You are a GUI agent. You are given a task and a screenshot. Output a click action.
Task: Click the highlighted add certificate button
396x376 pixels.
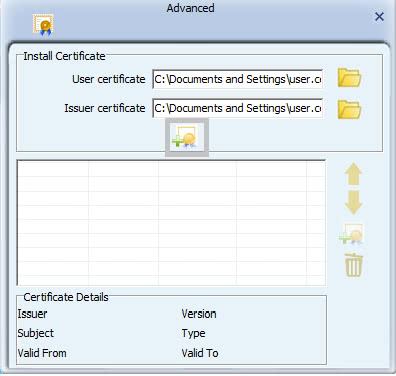pos(187,137)
